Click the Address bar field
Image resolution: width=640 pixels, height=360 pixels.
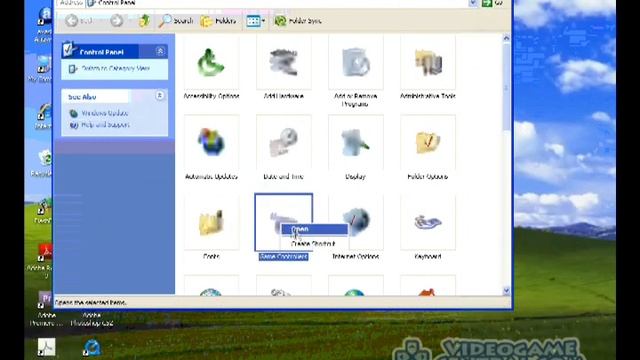click(x=278, y=3)
